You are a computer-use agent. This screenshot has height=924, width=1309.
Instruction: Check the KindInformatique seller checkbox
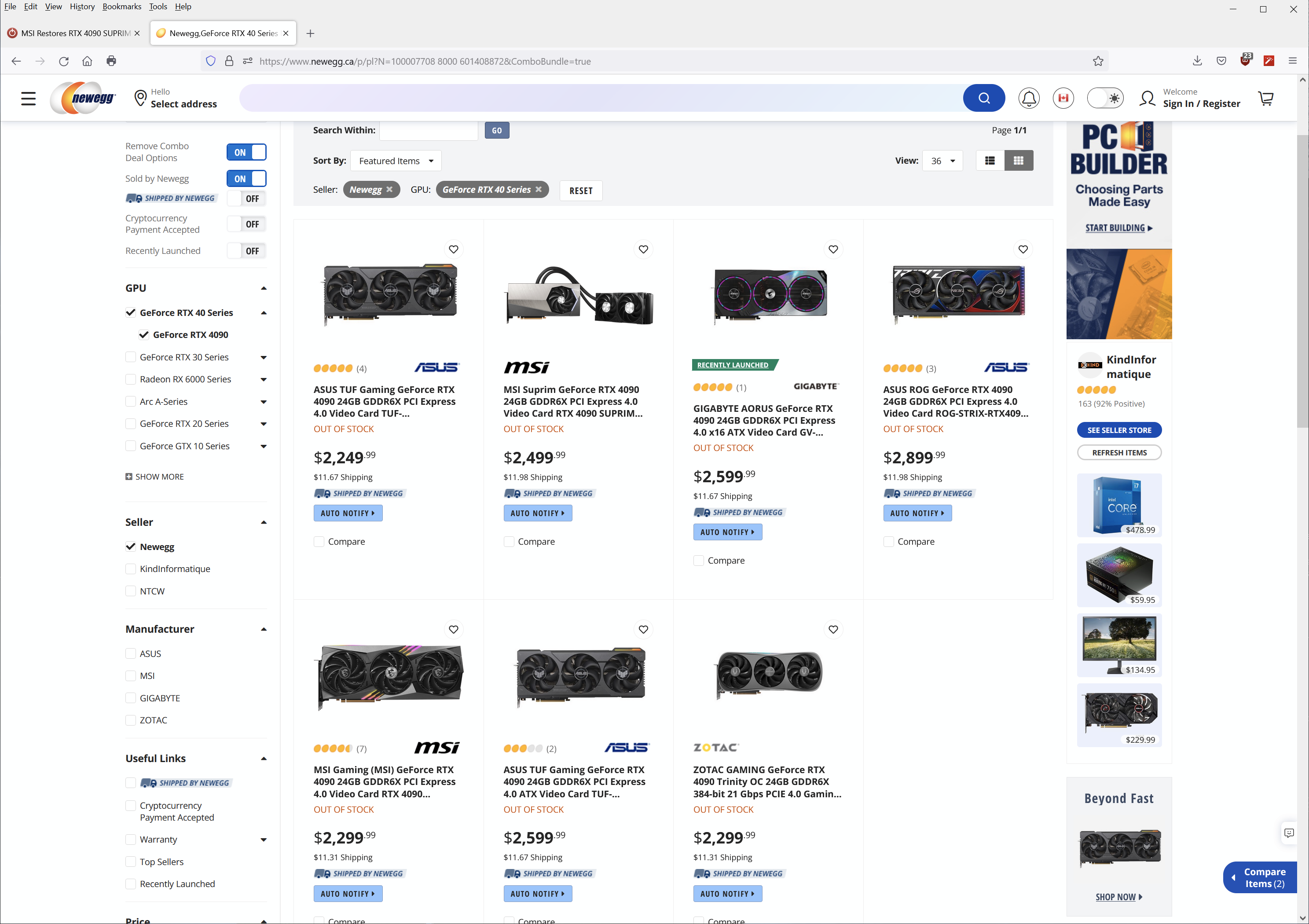coord(131,569)
